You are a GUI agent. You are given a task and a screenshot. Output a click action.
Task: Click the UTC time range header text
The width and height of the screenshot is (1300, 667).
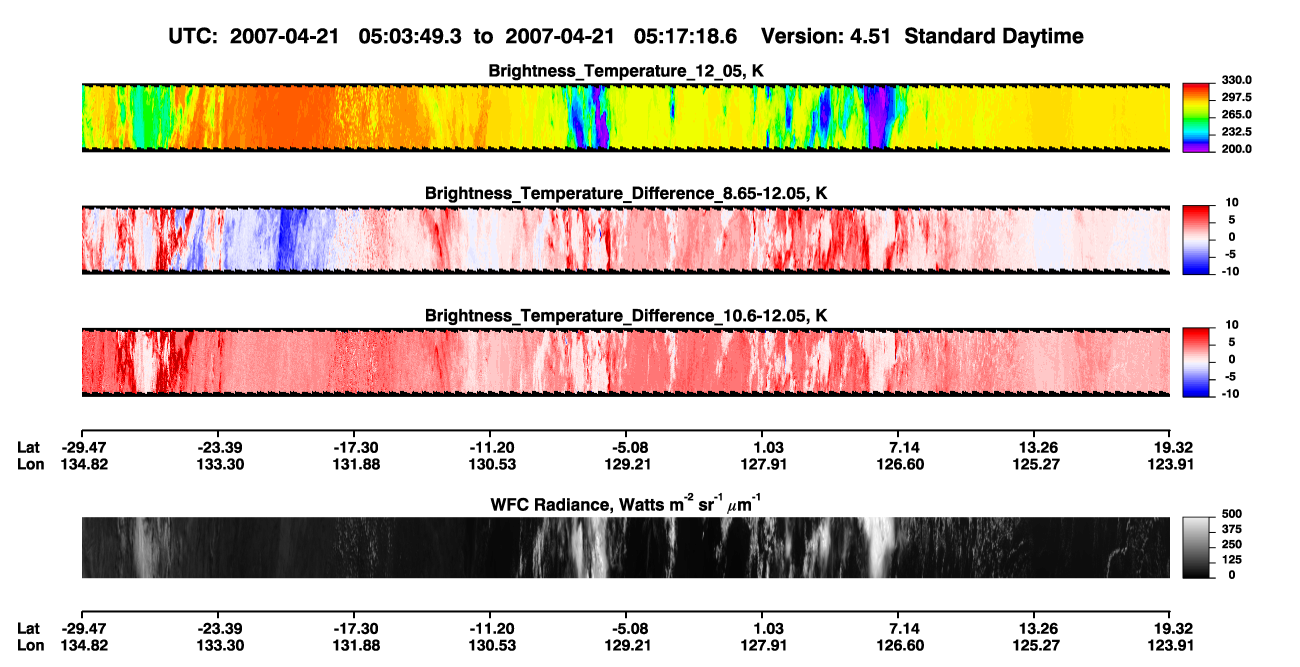point(455,37)
